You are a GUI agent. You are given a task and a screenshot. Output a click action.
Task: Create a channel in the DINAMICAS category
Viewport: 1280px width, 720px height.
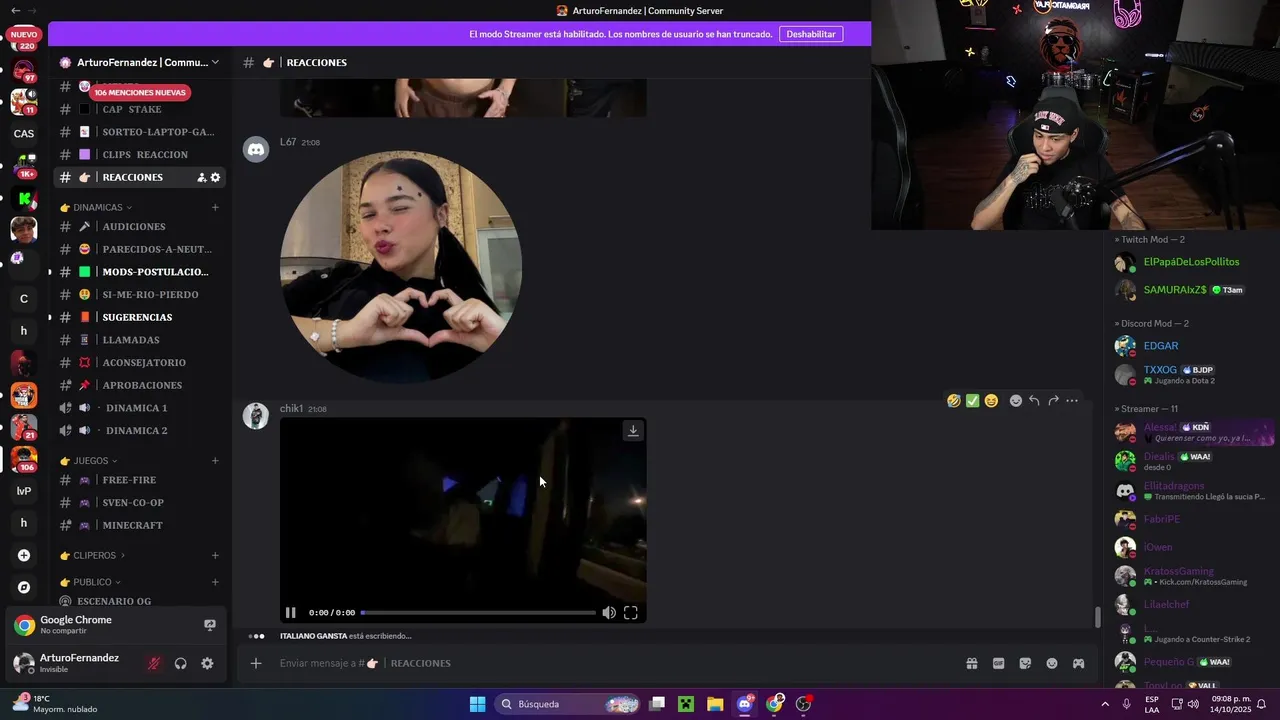click(215, 207)
